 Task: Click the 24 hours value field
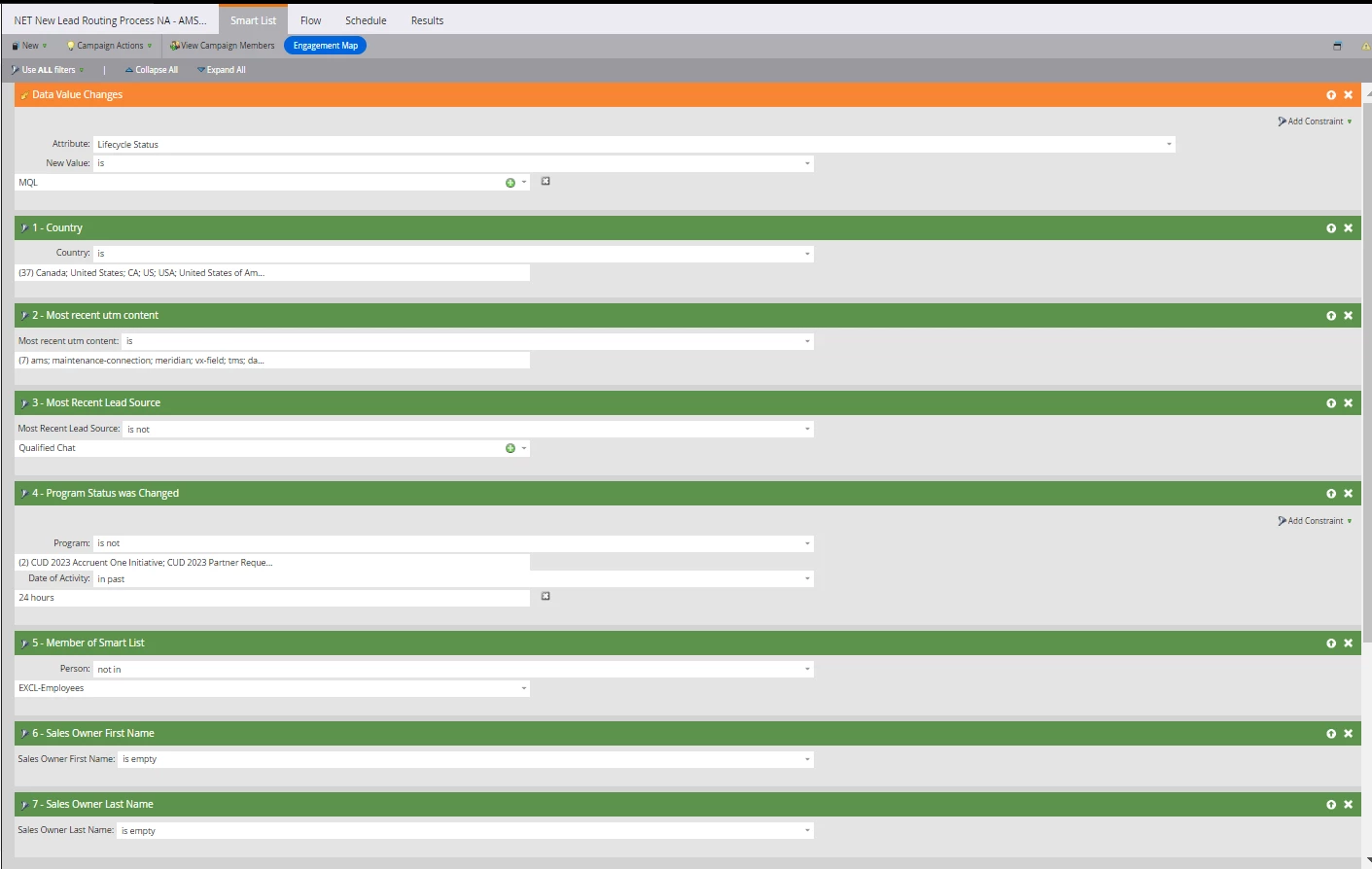272,598
